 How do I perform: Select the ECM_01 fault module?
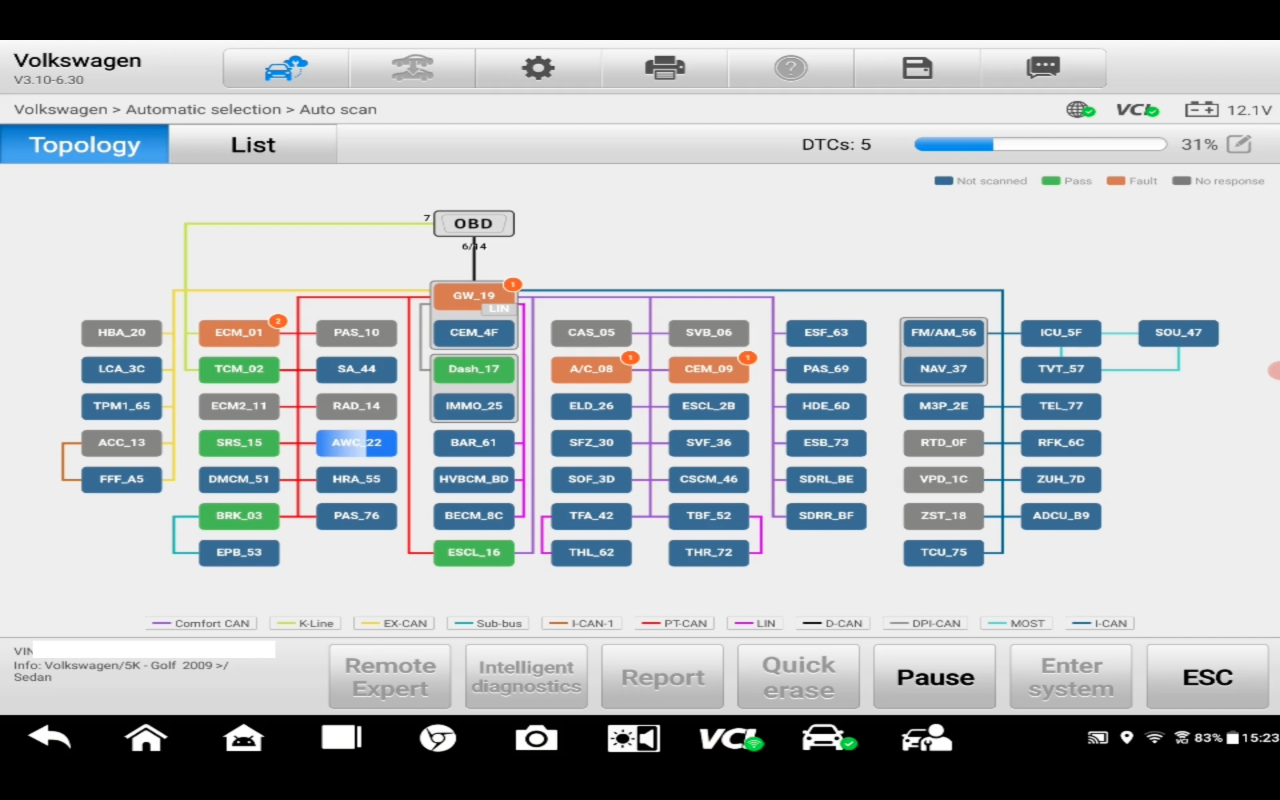point(239,333)
